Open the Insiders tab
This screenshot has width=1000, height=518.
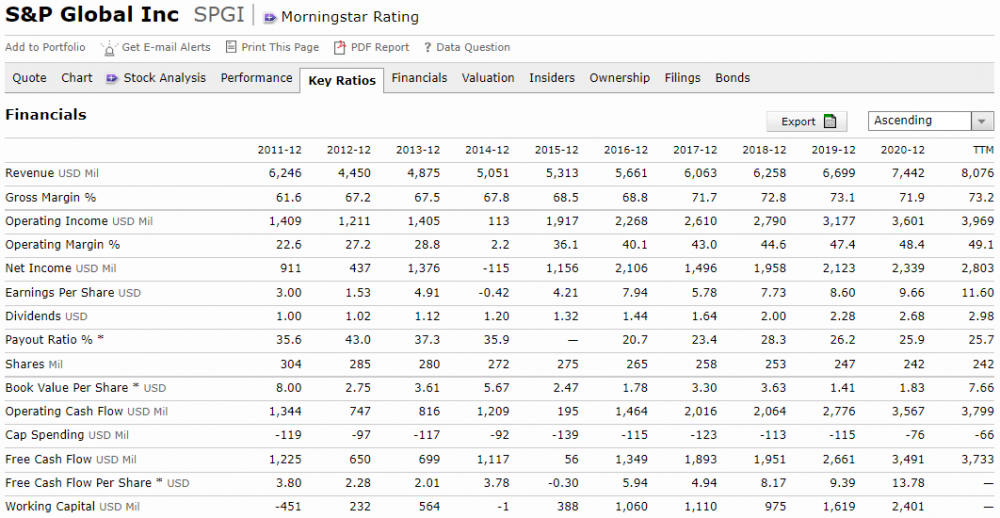tap(552, 78)
